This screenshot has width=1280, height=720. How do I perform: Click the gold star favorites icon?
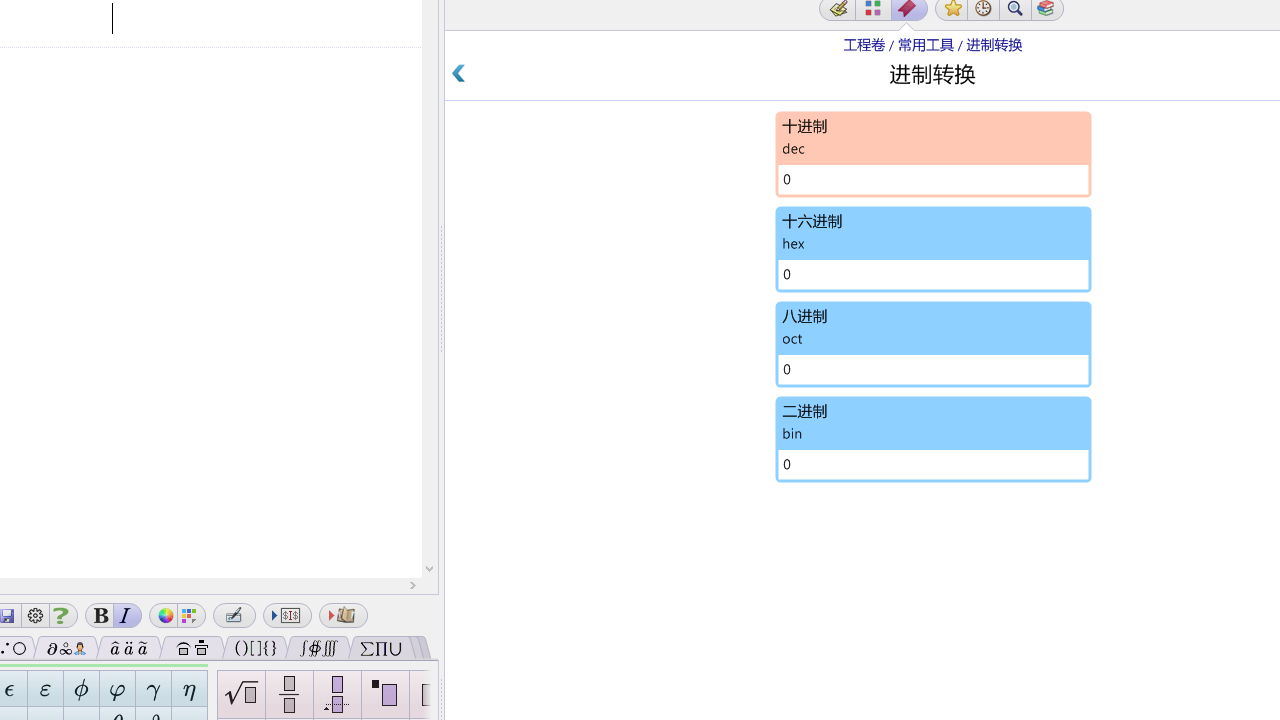pos(952,9)
